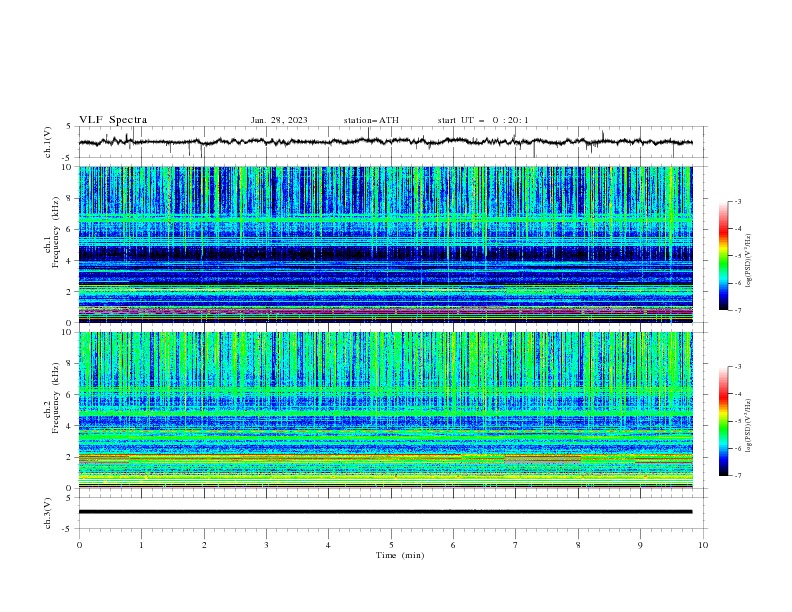792x612 pixels.
Task: Click the lower 'log(PSD)(V²/Hz)' colorbar label
Action: [x=748, y=426]
